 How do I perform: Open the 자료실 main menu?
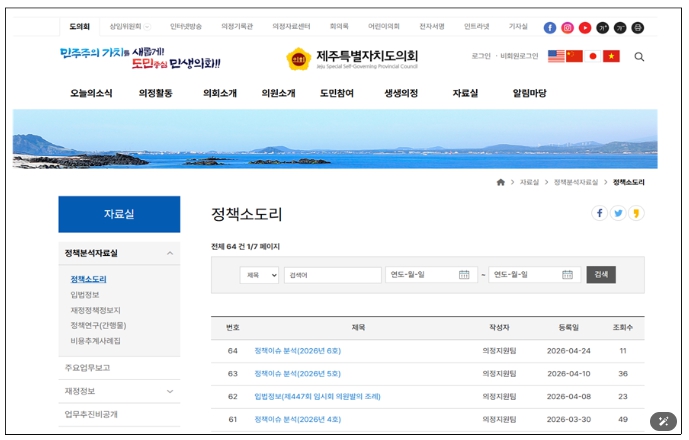[465, 93]
